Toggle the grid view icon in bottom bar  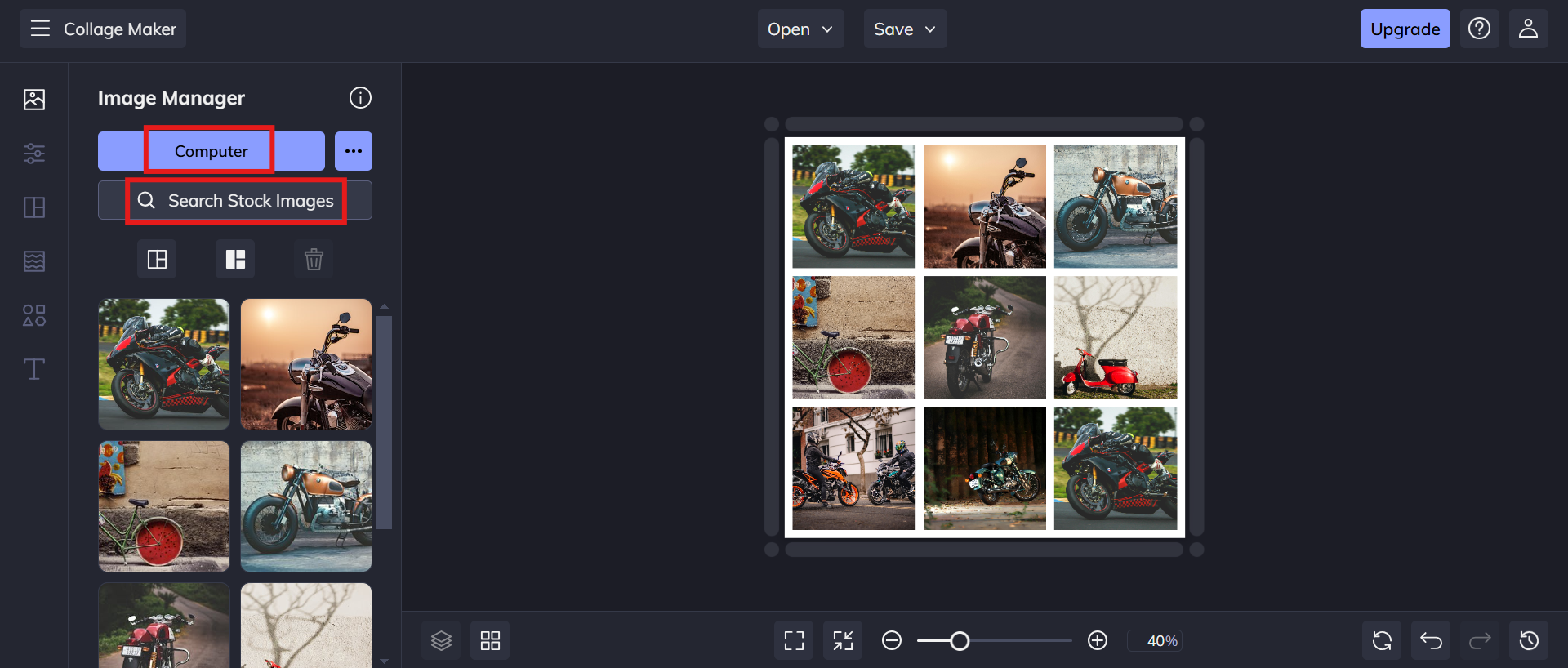(x=490, y=640)
